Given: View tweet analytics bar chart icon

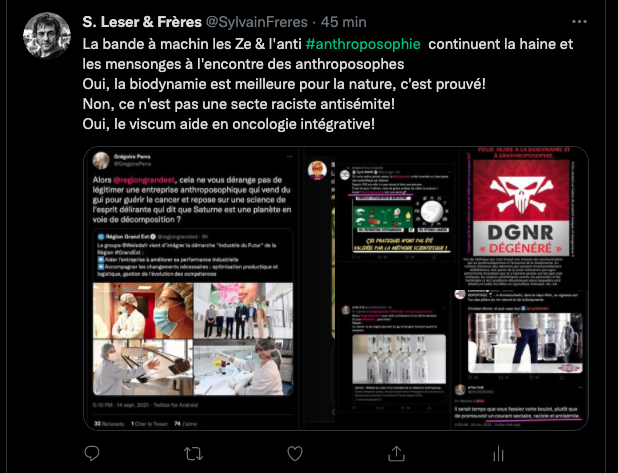Looking at the screenshot, I should tap(498, 454).
